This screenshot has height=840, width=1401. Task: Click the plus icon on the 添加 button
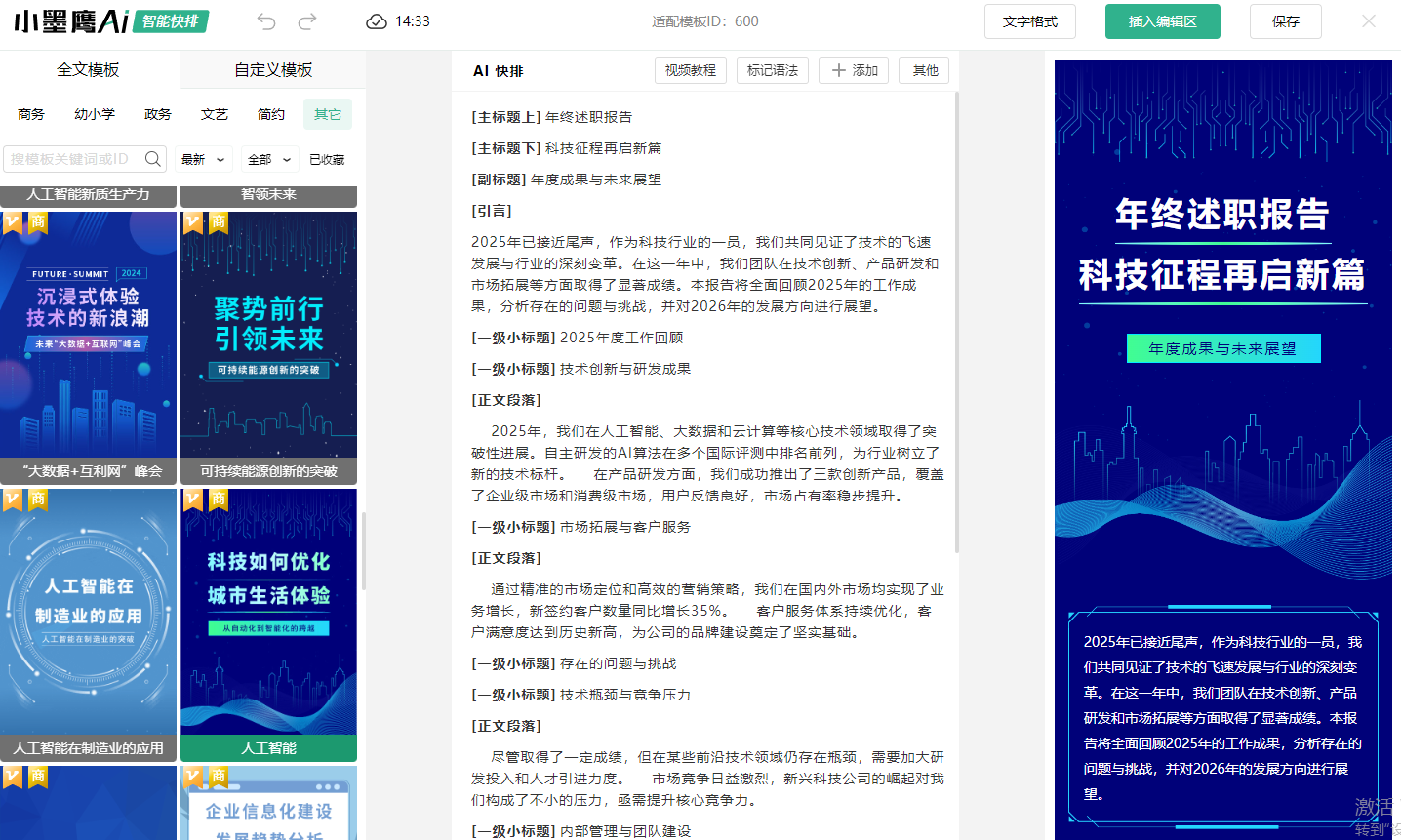tap(838, 70)
